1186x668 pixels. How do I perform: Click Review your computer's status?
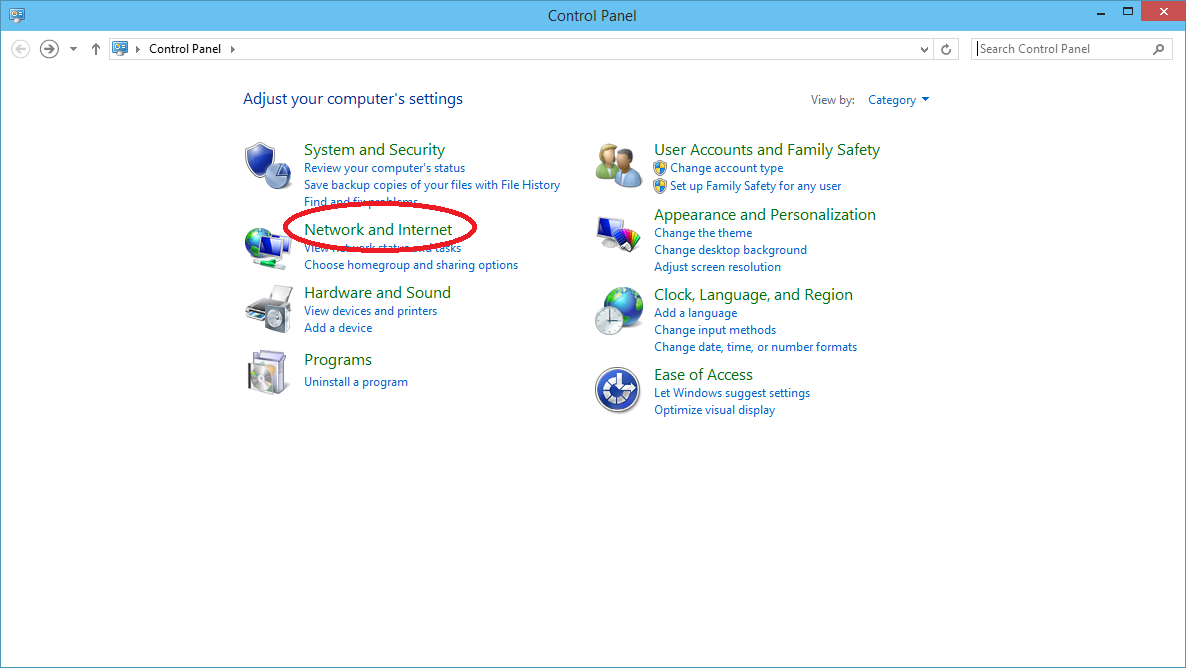coord(384,168)
